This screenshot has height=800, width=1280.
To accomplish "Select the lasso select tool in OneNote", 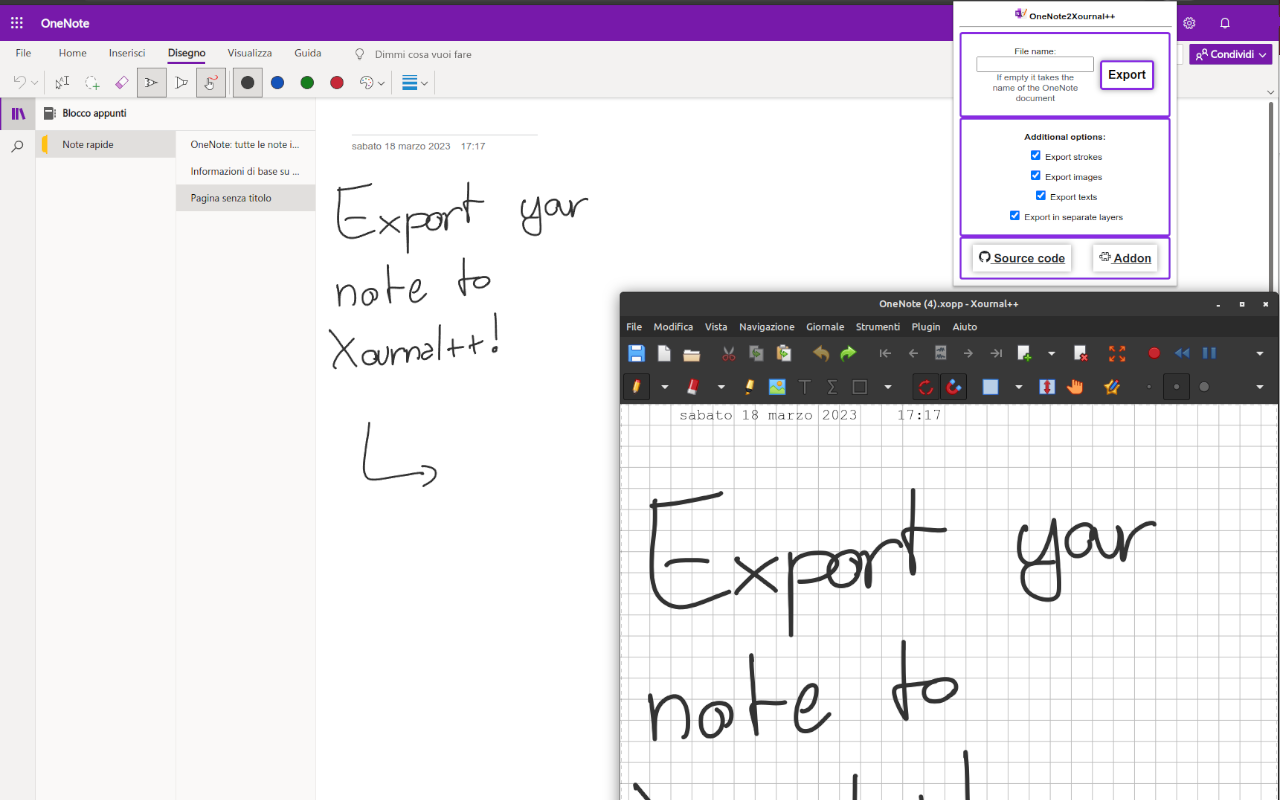I will pos(92,83).
